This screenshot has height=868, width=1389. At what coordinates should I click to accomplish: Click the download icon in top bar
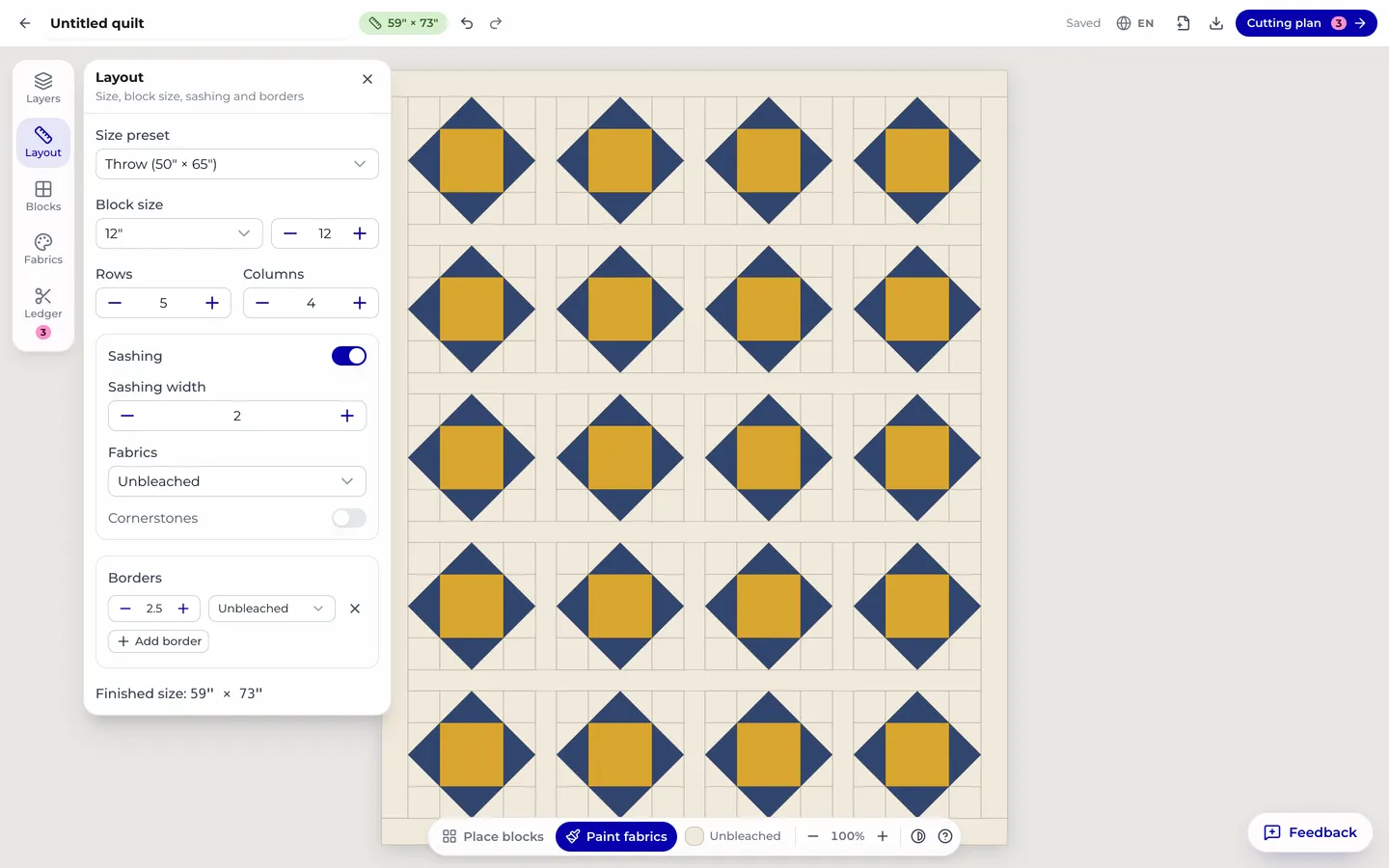tap(1216, 23)
